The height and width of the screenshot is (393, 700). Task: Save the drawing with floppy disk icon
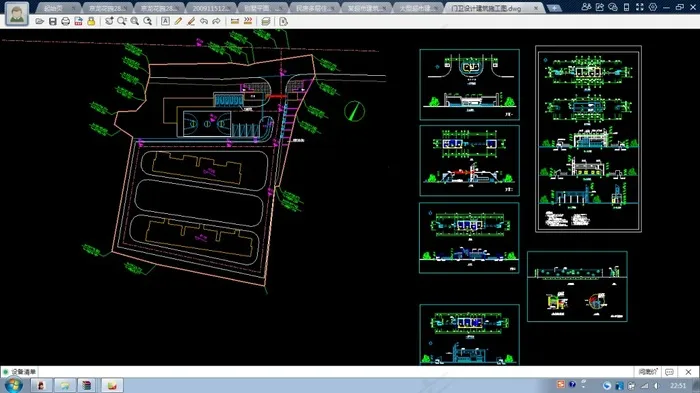pos(53,21)
